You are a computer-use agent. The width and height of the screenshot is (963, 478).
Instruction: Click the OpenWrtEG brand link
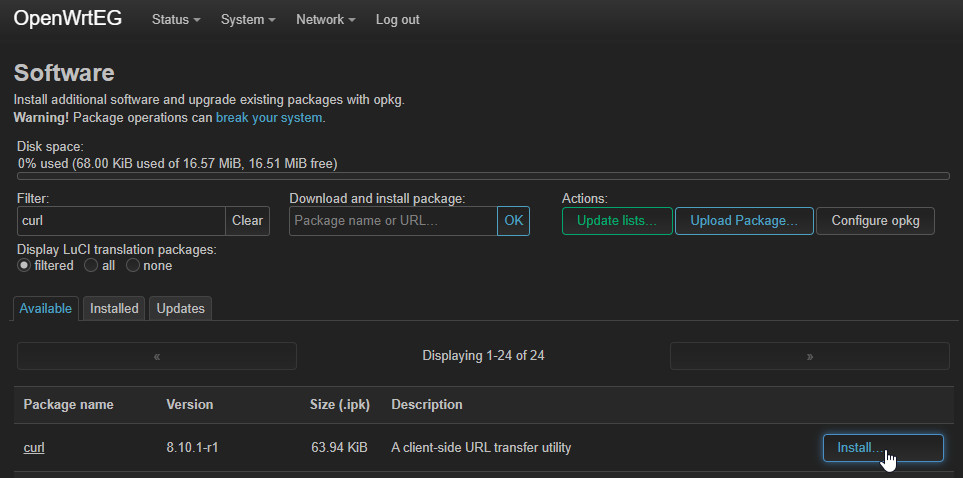pyautogui.click(x=68, y=19)
